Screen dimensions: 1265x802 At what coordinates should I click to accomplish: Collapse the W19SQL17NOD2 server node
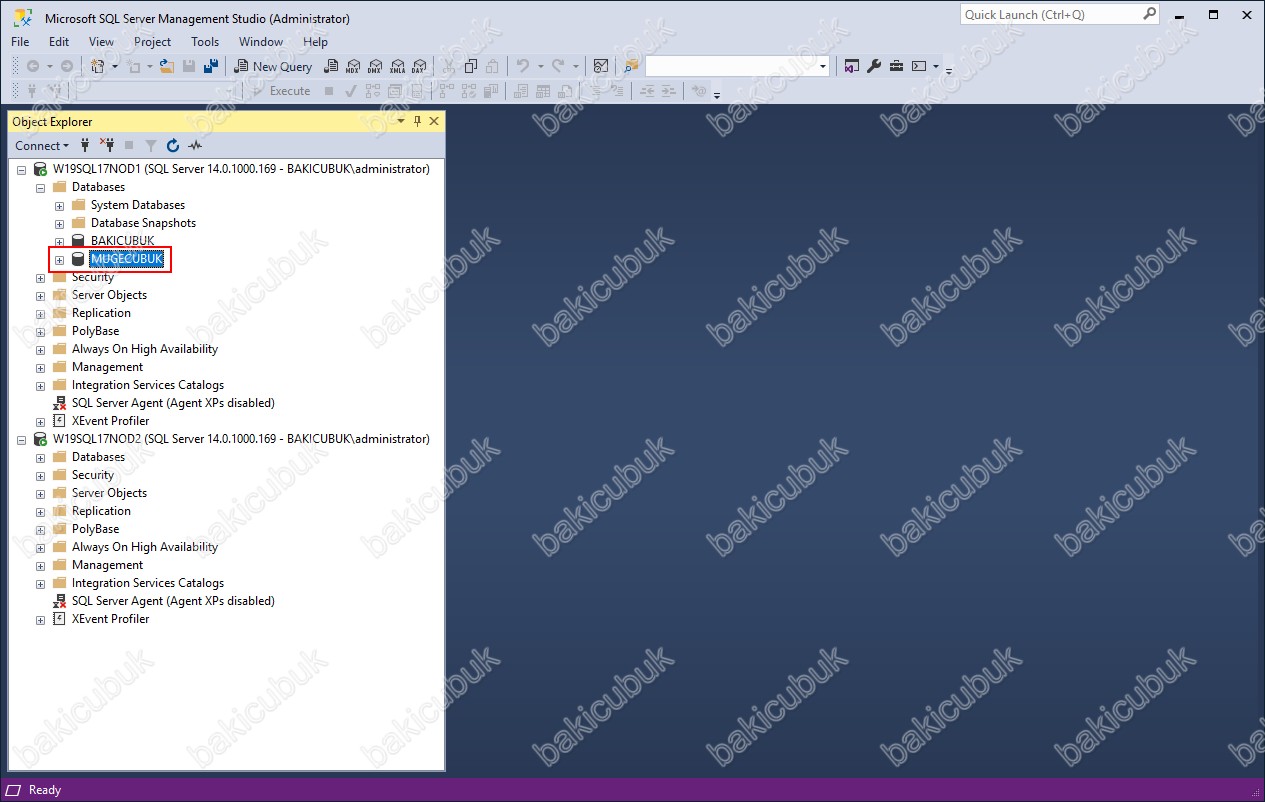tap(21, 440)
